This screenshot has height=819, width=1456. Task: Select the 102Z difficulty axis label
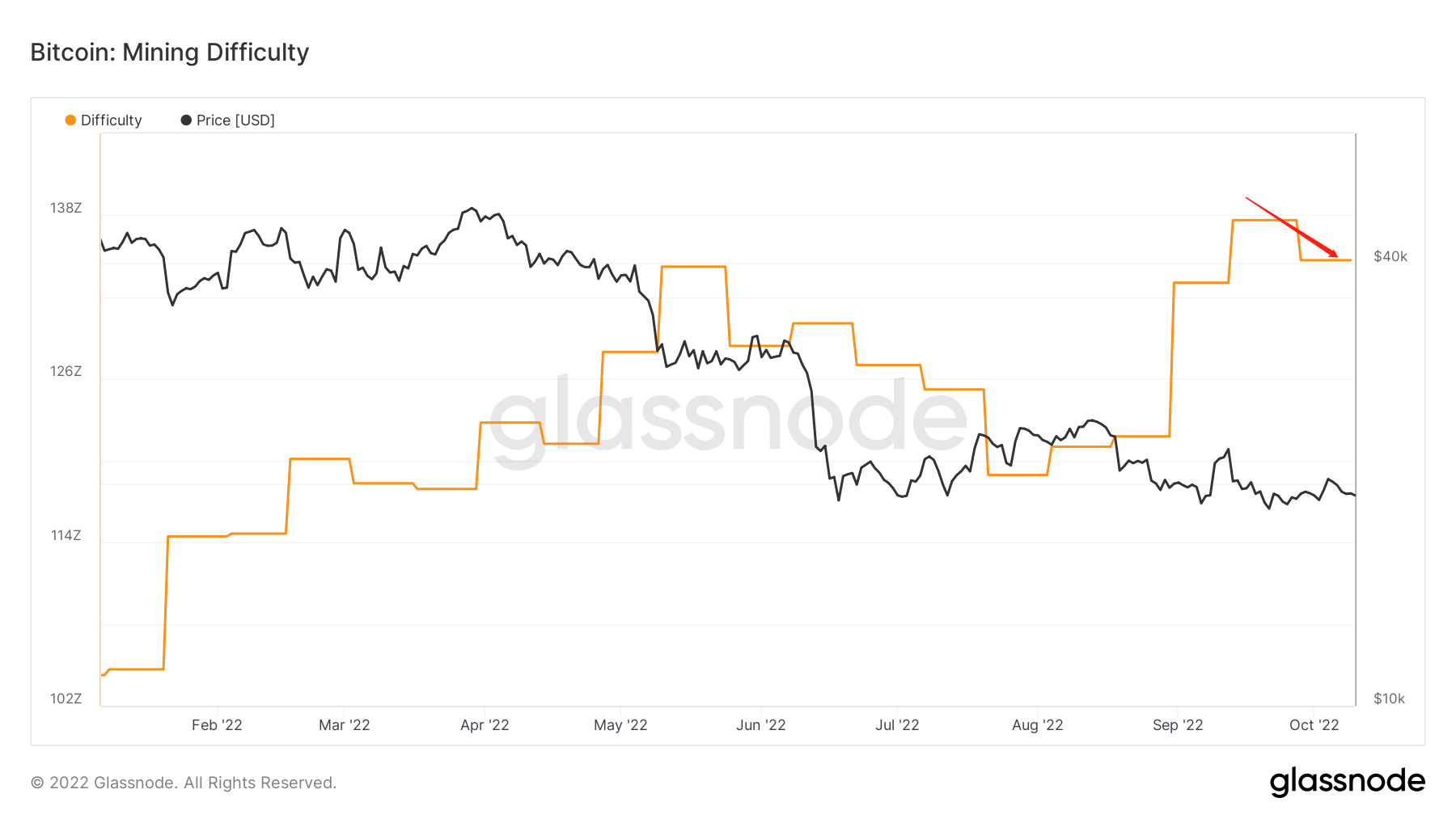click(x=66, y=699)
